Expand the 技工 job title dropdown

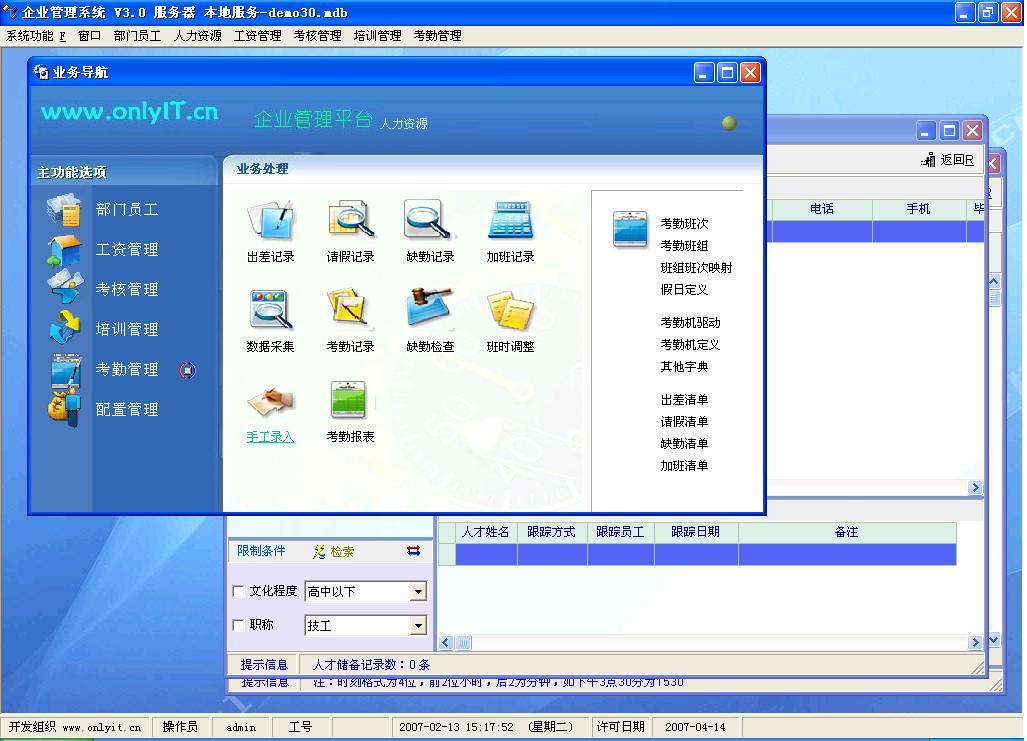pos(418,626)
